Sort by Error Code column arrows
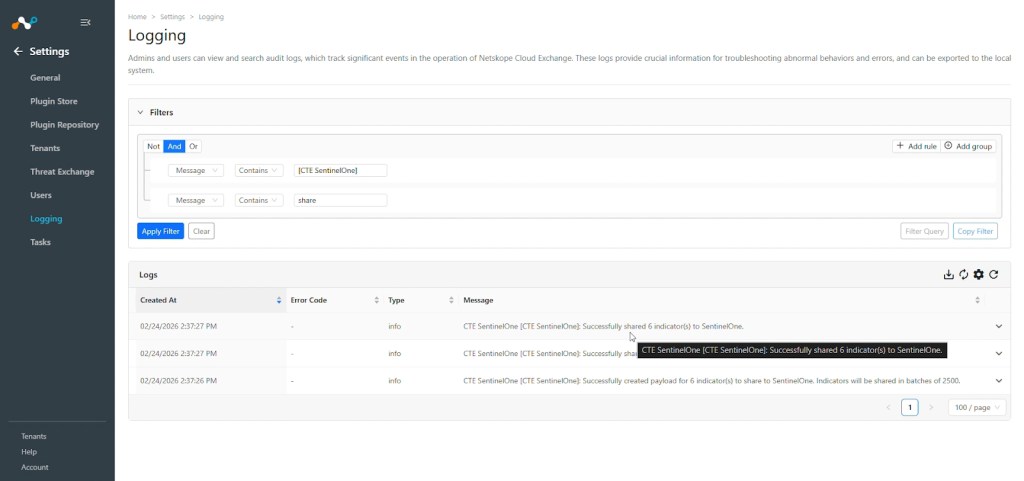 click(x=376, y=300)
